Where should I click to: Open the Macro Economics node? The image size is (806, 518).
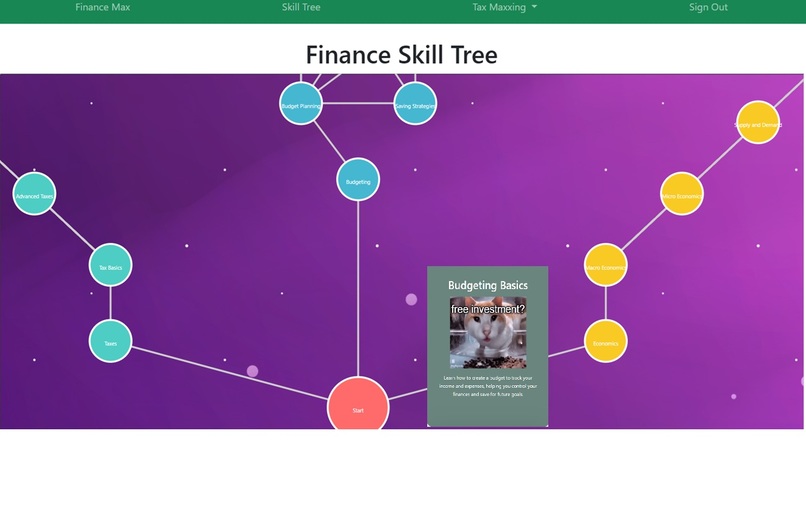[606, 265]
